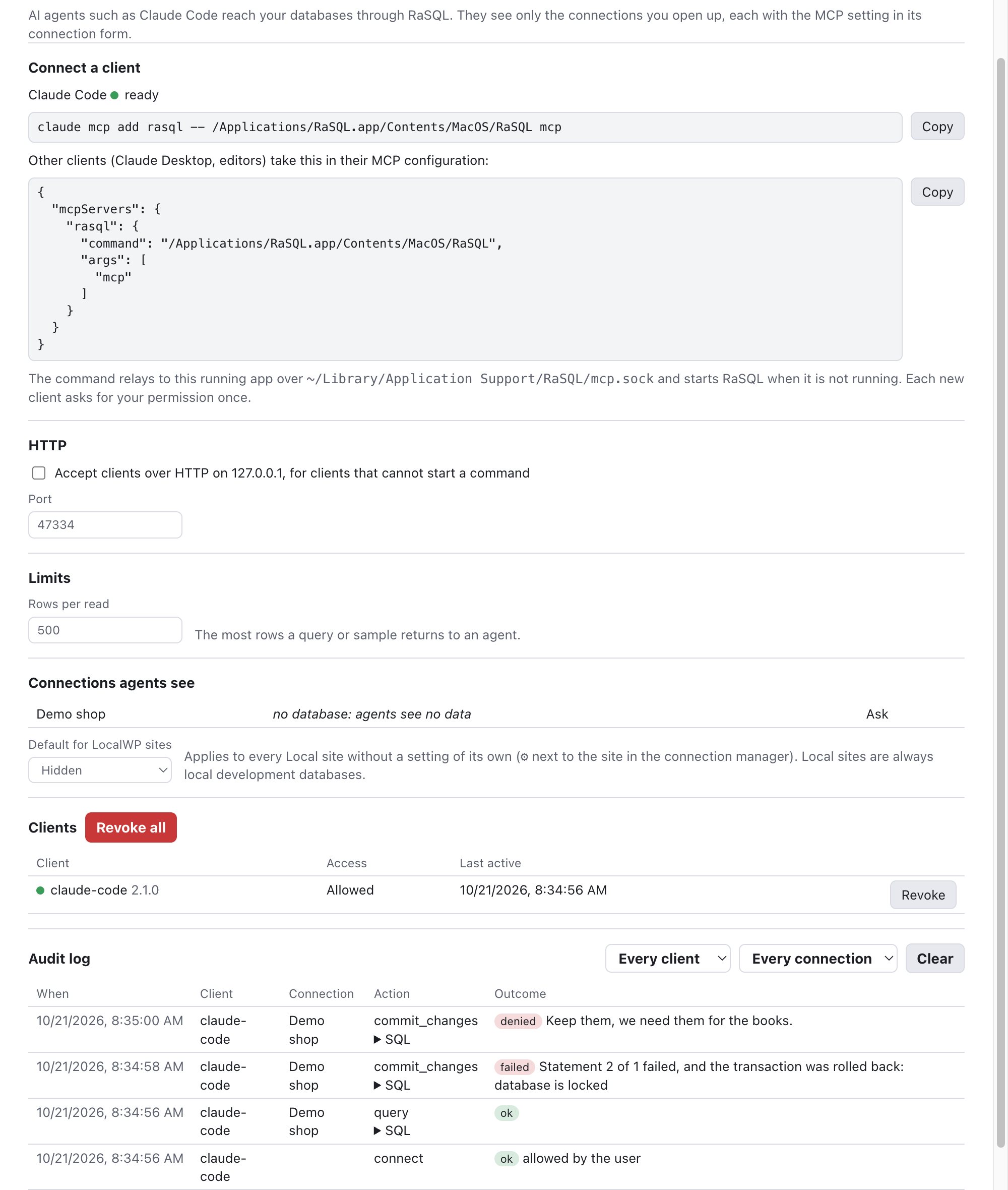Click the green ready status dot
This screenshot has height=1190, width=1008.
114,95
